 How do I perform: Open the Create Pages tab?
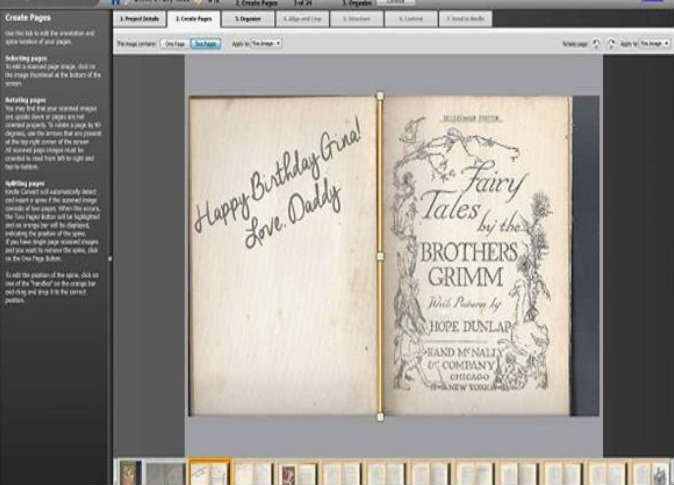click(x=193, y=19)
